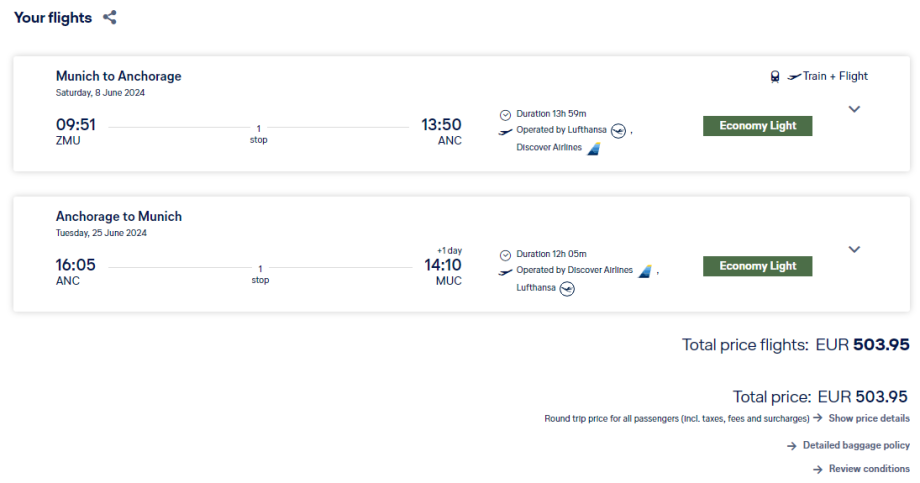
Task: Click the outbound flight Economy Light badge
Action: point(757,126)
